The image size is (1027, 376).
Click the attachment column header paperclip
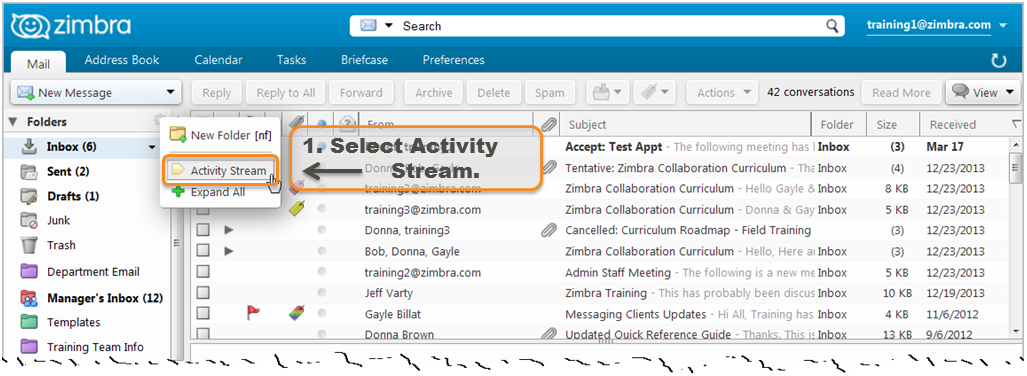tap(549, 124)
